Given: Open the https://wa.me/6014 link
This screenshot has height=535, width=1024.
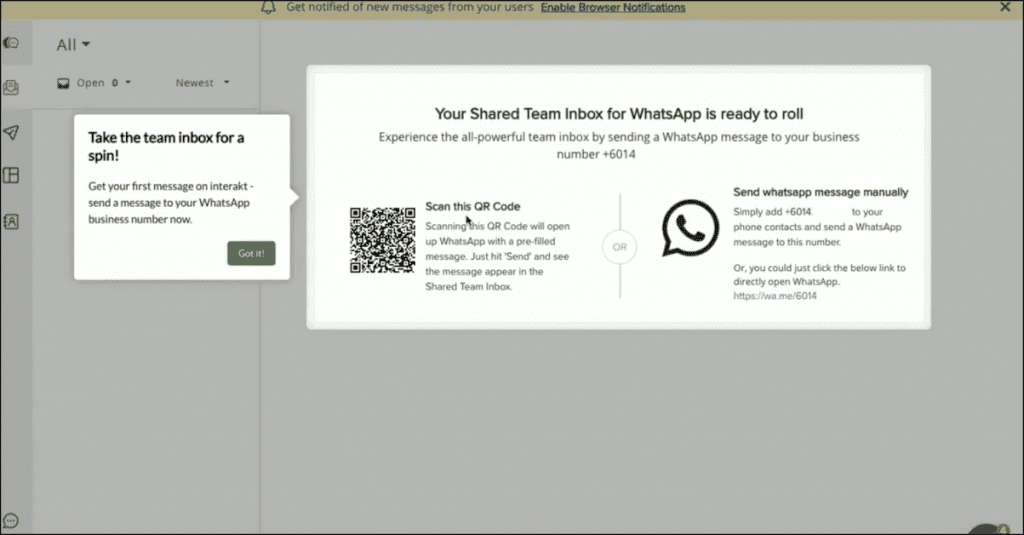Looking at the screenshot, I should 775,296.
